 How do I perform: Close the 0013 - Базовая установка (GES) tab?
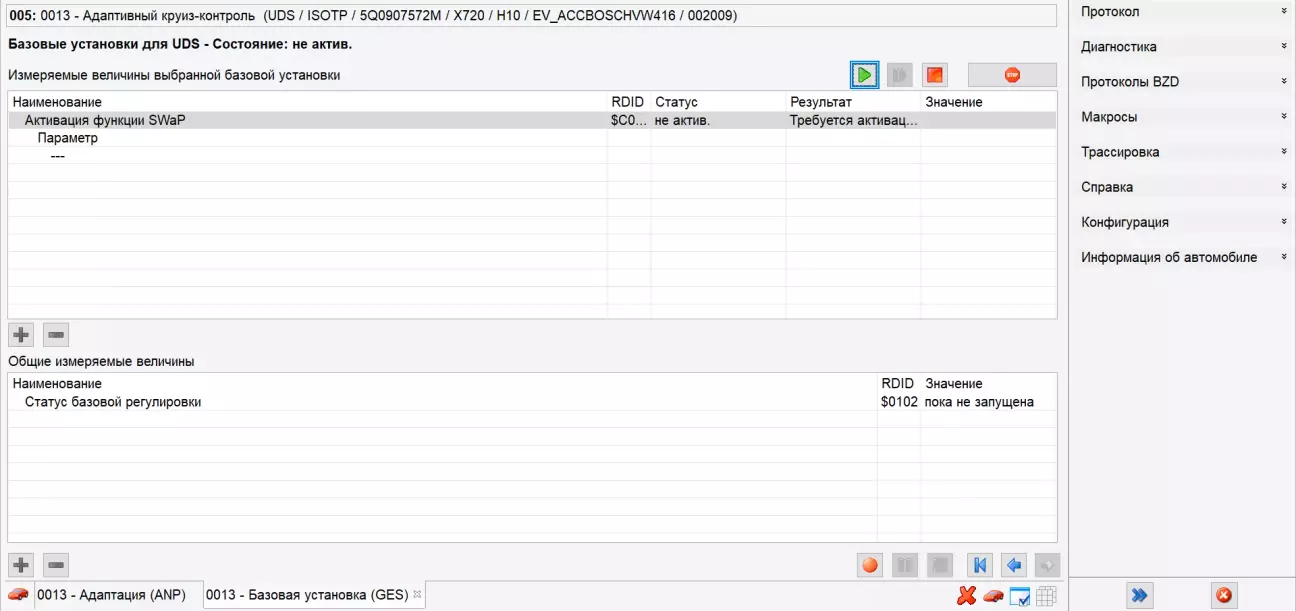pyautogui.click(x=418, y=594)
